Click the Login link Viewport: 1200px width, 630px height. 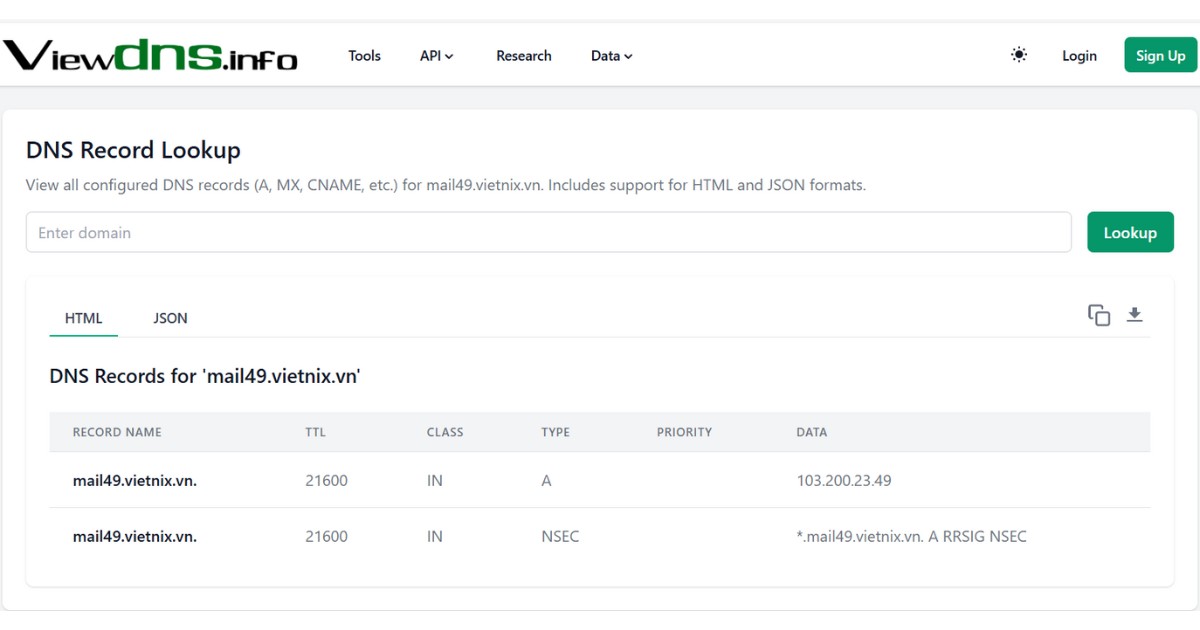tap(1079, 56)
